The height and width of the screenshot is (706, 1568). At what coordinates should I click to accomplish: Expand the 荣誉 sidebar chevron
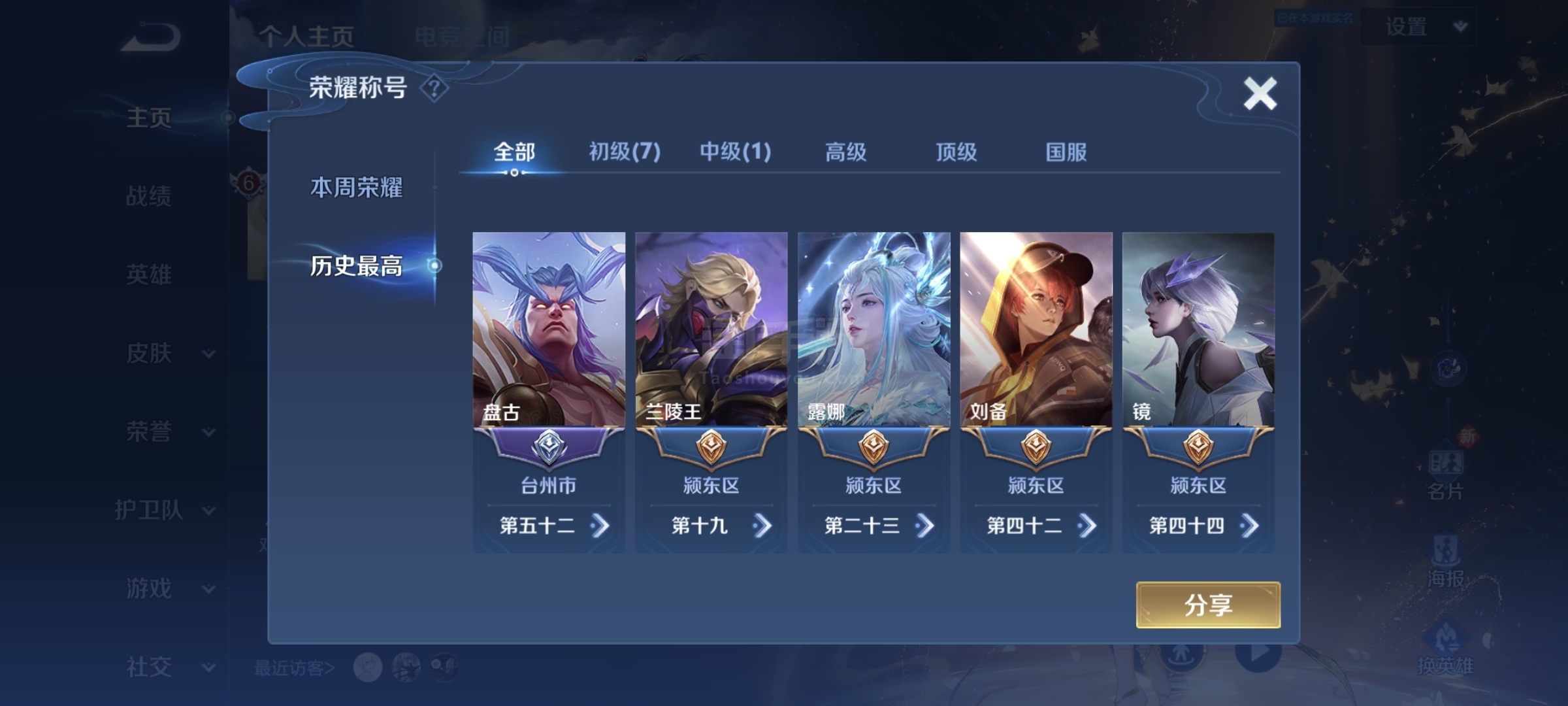(208, 432)
